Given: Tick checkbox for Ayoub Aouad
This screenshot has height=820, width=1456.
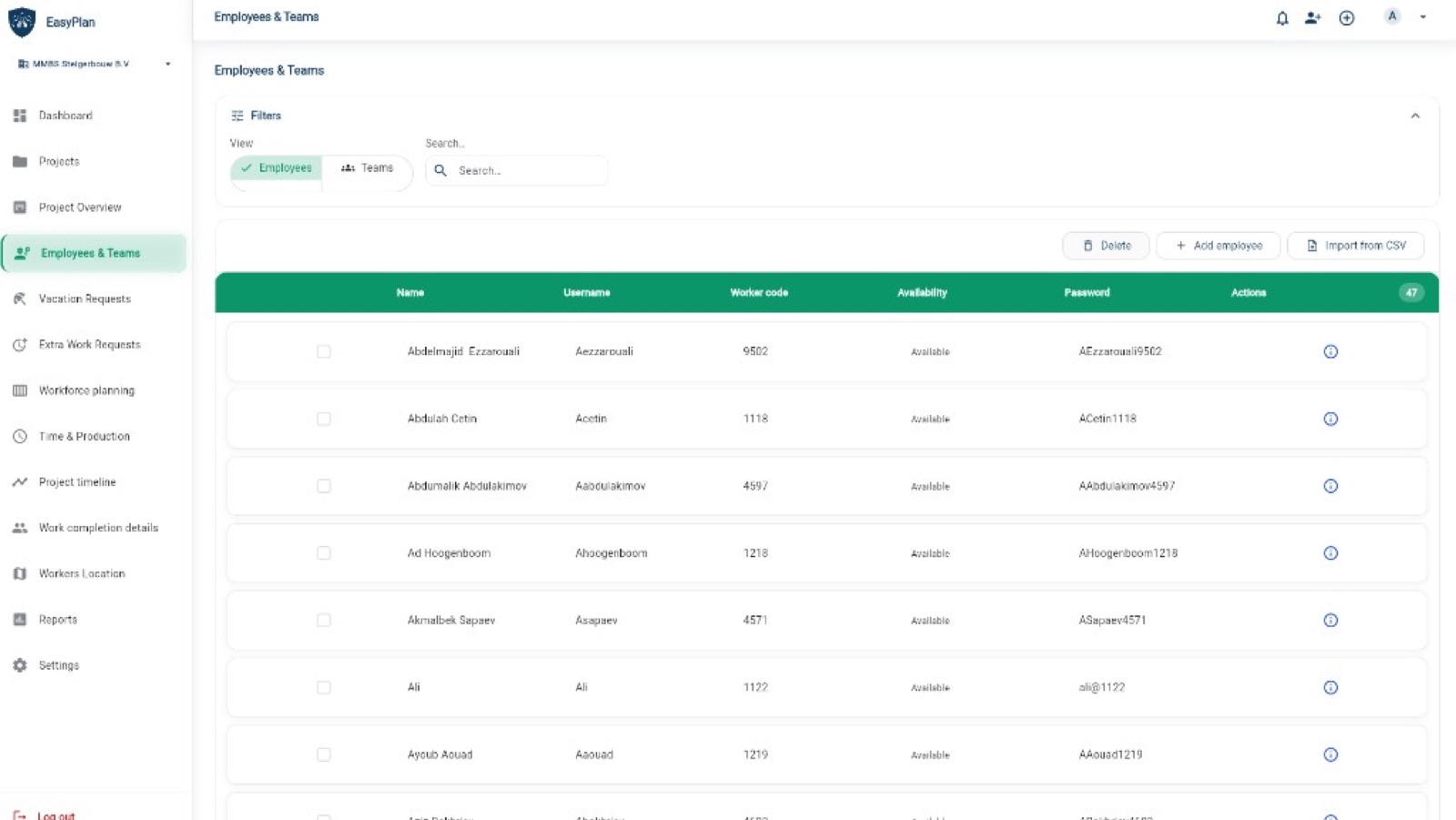Looking at the screenshot, I should pos(324,754).
